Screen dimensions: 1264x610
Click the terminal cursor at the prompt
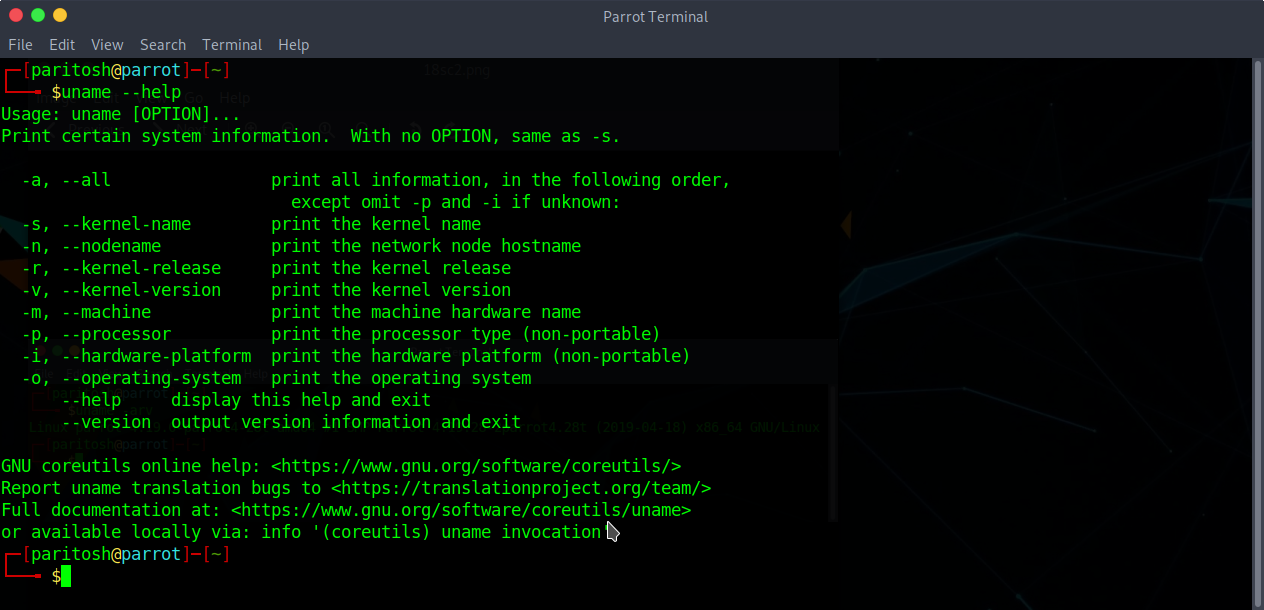pyautogui.click(x=65, y=576)
